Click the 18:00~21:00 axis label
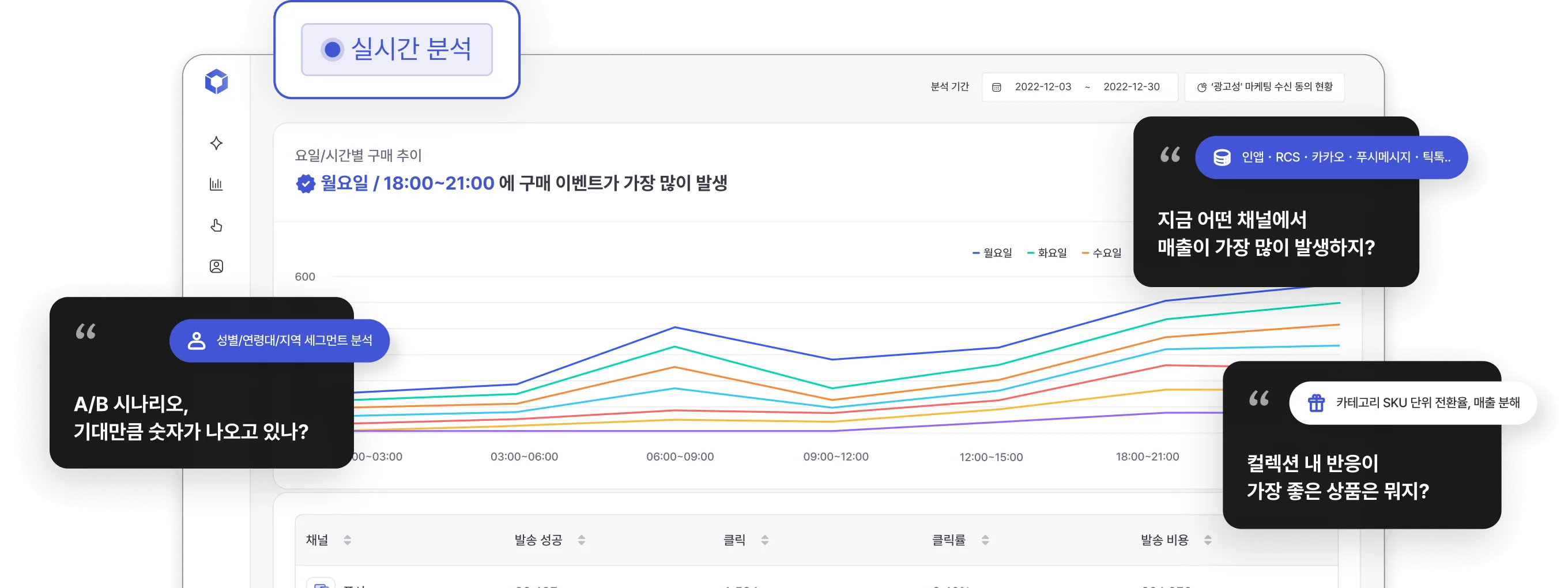This screenshot has width=1568, height=588. point(1147,457)
